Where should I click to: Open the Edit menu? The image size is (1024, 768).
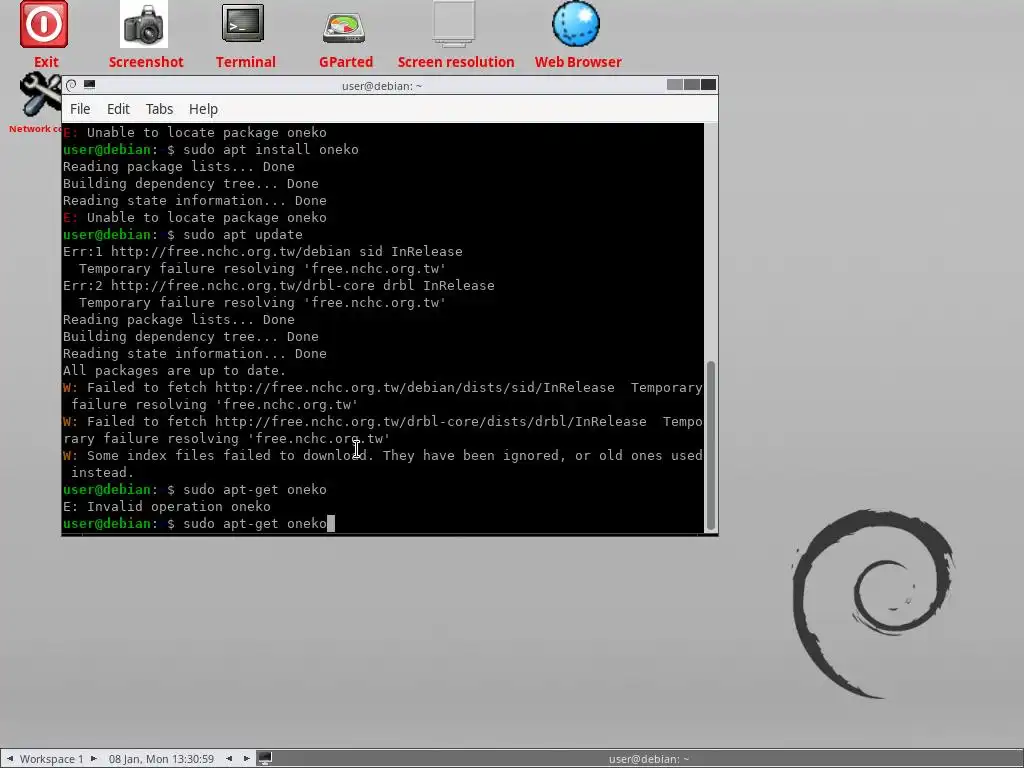(118, 109)
